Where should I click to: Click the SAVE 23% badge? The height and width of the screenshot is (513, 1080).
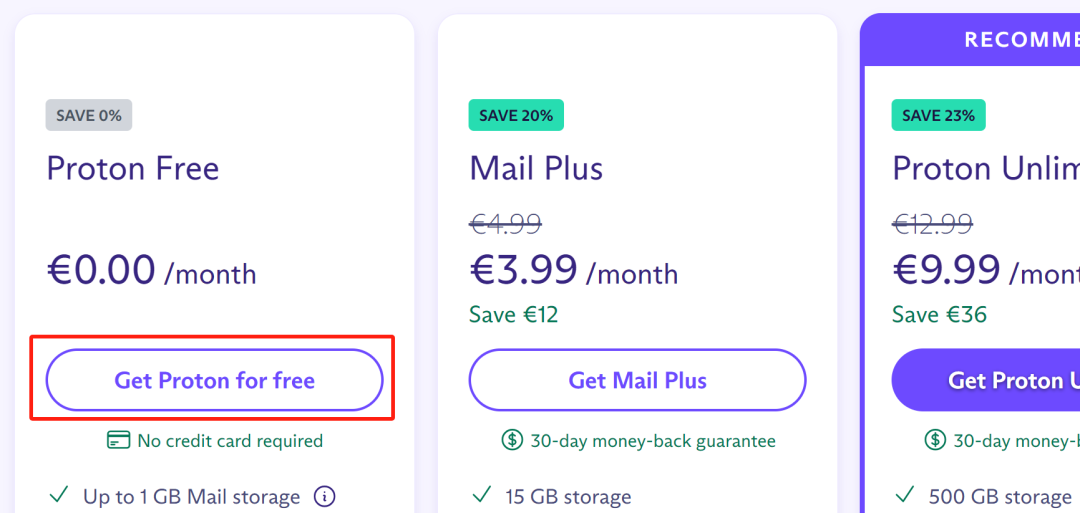point(939,115)
